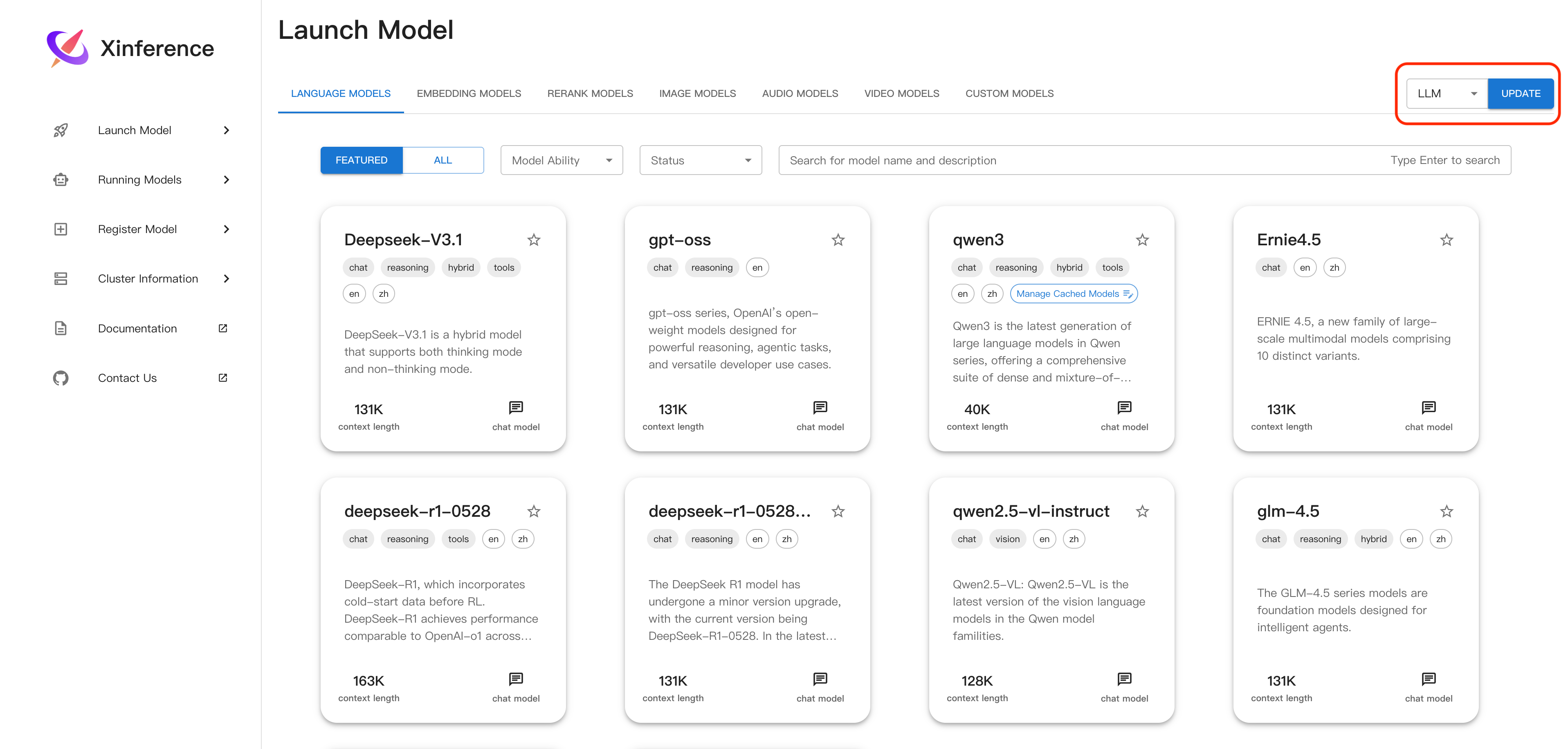
Task: Click the tools tag on deepseek-r1-0528
Action: (x=458, y=539)
